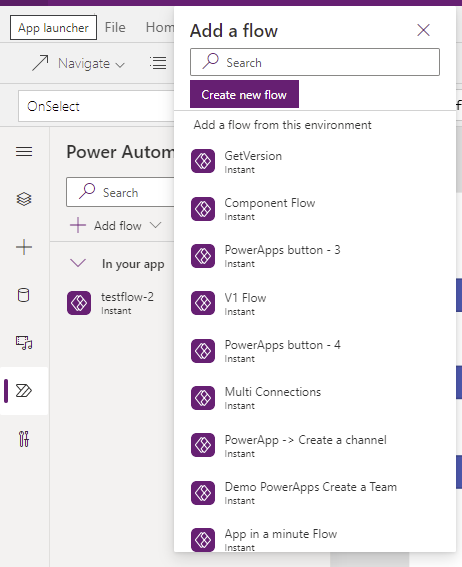Open the Tree view layers icon
The height and width of the screenshot is (567, 462).
pyautogui.click(x=24, y=199)
